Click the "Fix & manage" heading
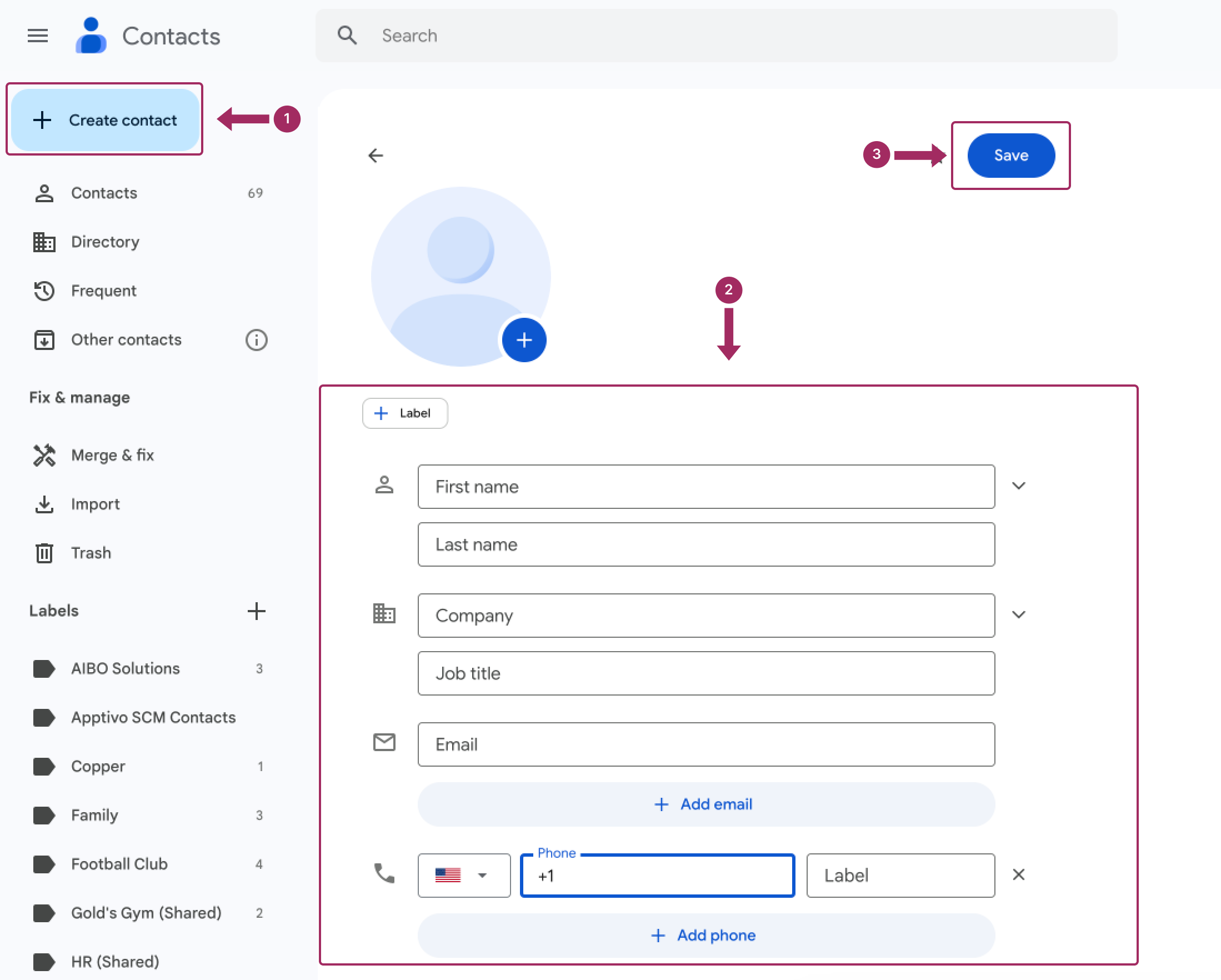1221x980 pixels. tap(79, 398)
